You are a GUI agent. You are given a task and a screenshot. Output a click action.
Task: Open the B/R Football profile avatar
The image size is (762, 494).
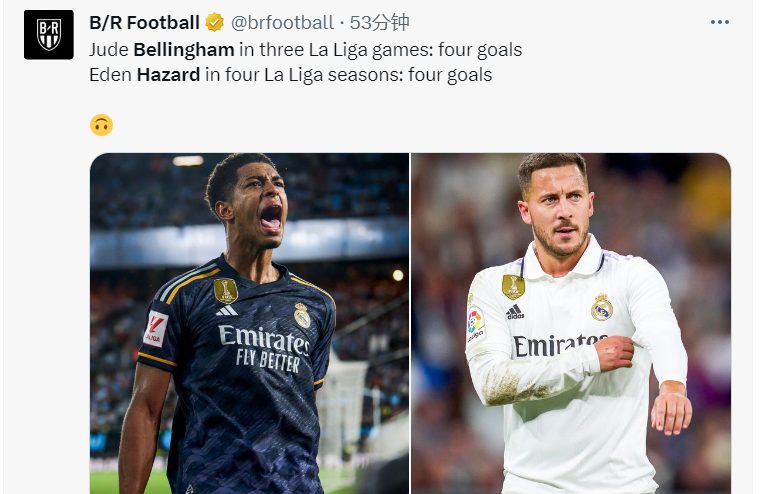49,34
